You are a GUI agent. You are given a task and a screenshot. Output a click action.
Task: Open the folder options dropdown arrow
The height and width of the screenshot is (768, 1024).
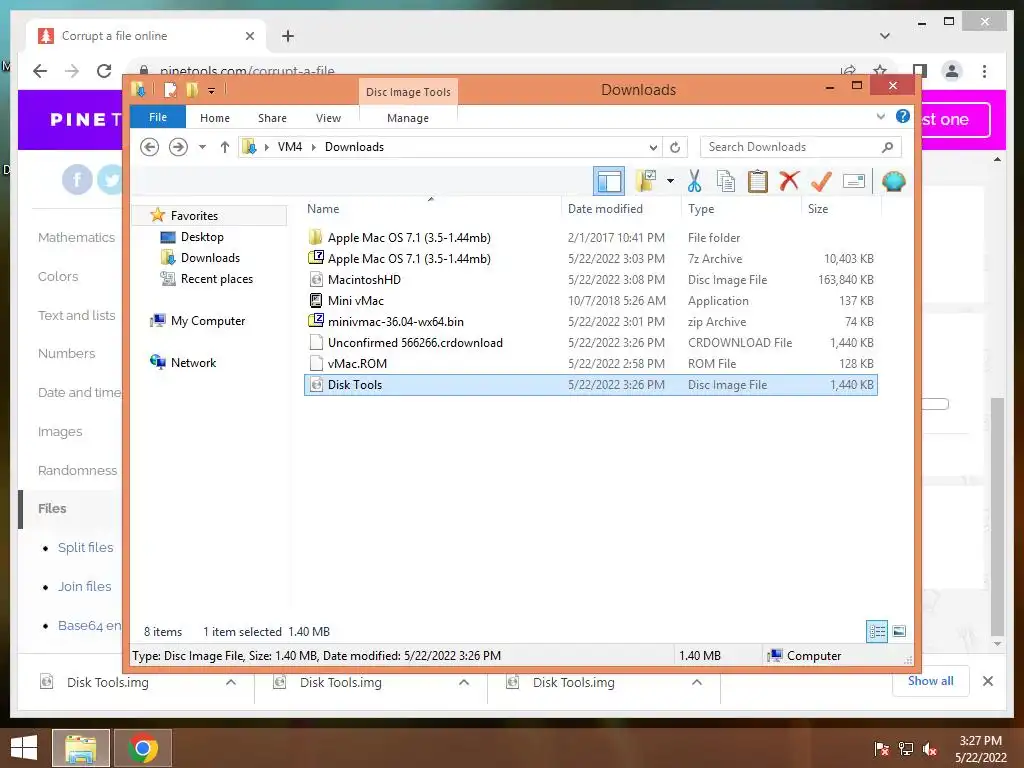click(x=670, y=181)
